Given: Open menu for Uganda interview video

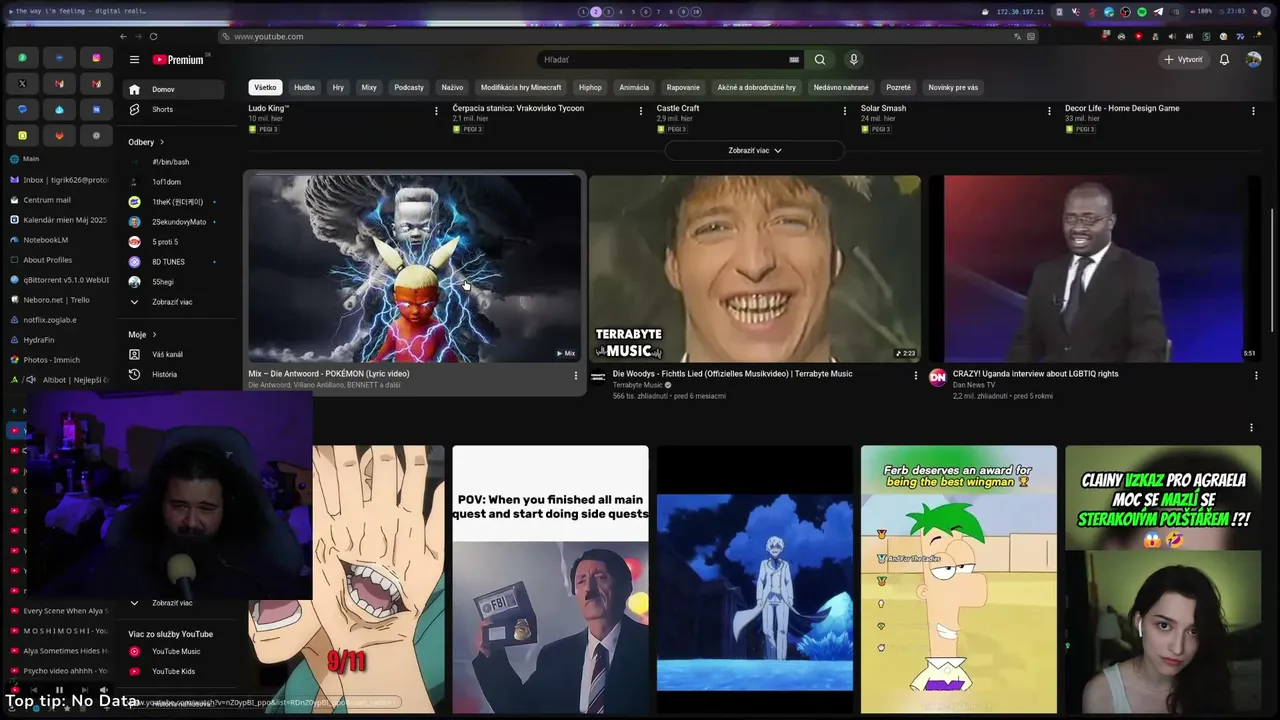Looking at the screenshot, I should (1256, 376).
